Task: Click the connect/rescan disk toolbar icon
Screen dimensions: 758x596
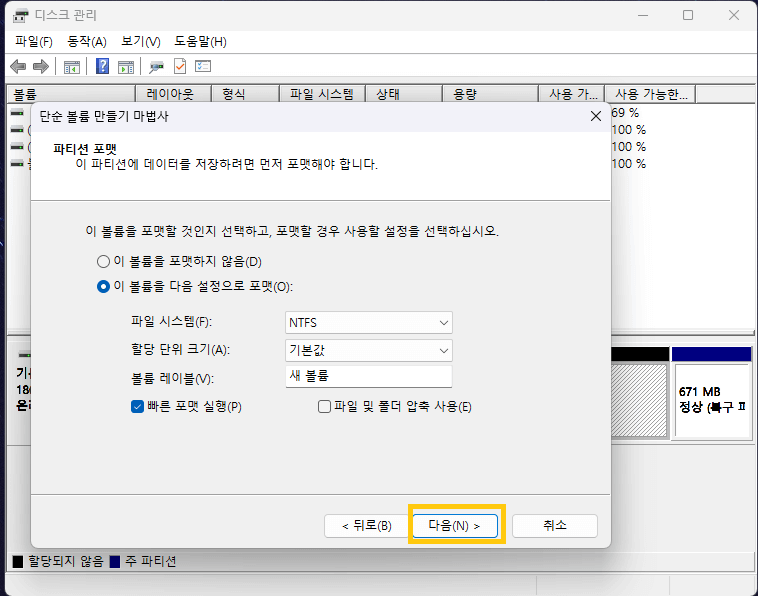Action: coord(156,67)
